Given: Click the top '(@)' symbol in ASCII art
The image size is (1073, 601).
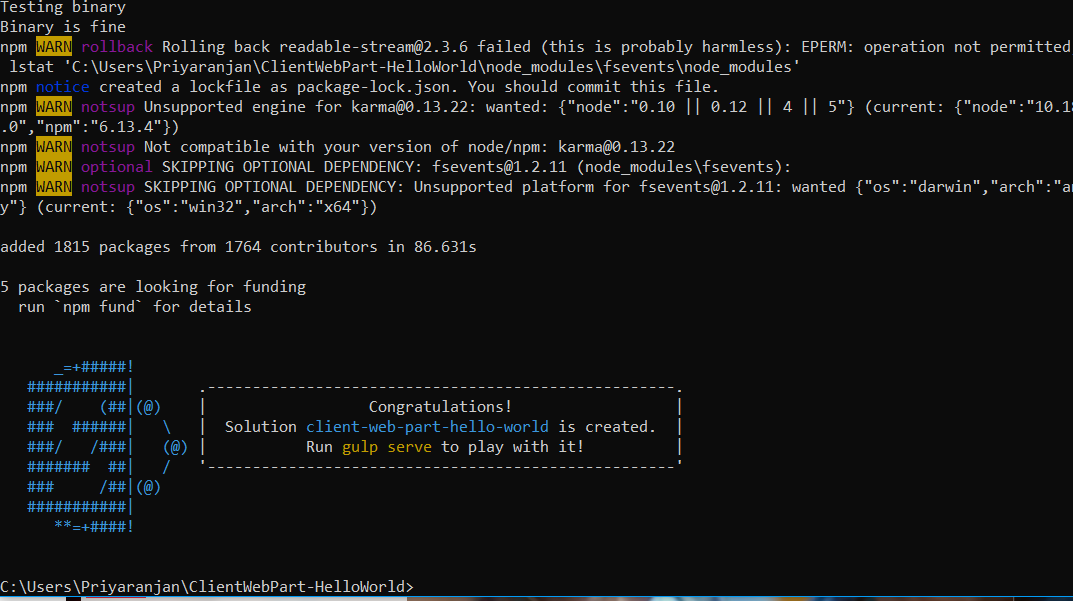Looking at the screenshot, I should point(148,407).
